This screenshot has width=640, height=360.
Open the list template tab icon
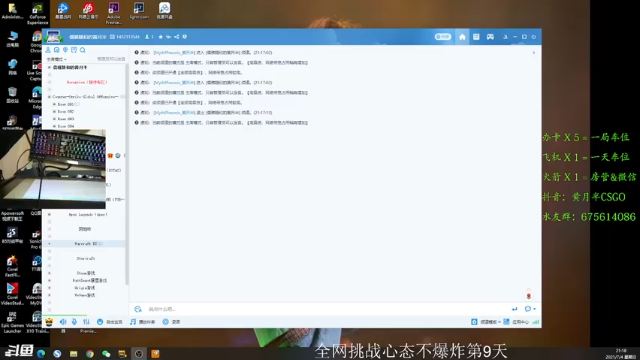(476, 37)
